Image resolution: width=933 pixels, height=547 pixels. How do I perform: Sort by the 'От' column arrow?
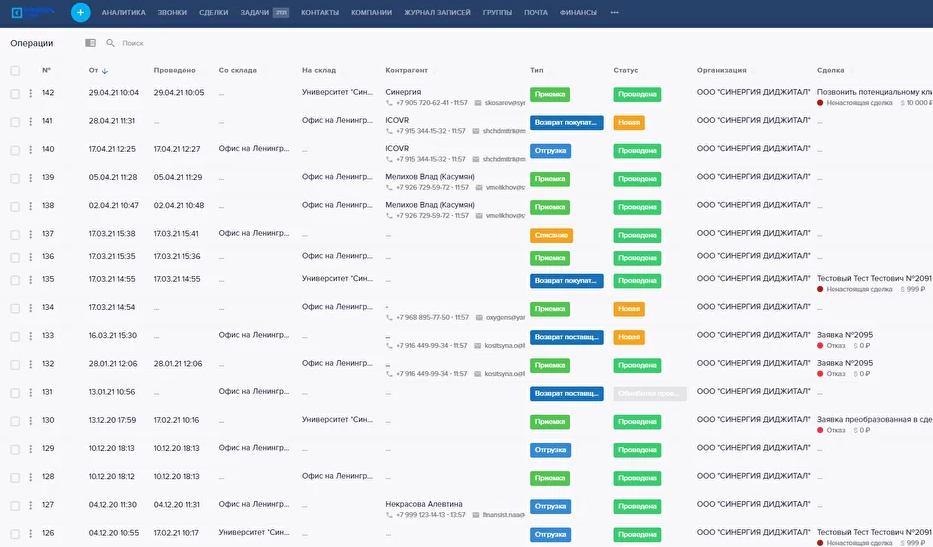[x=105, y=71]
